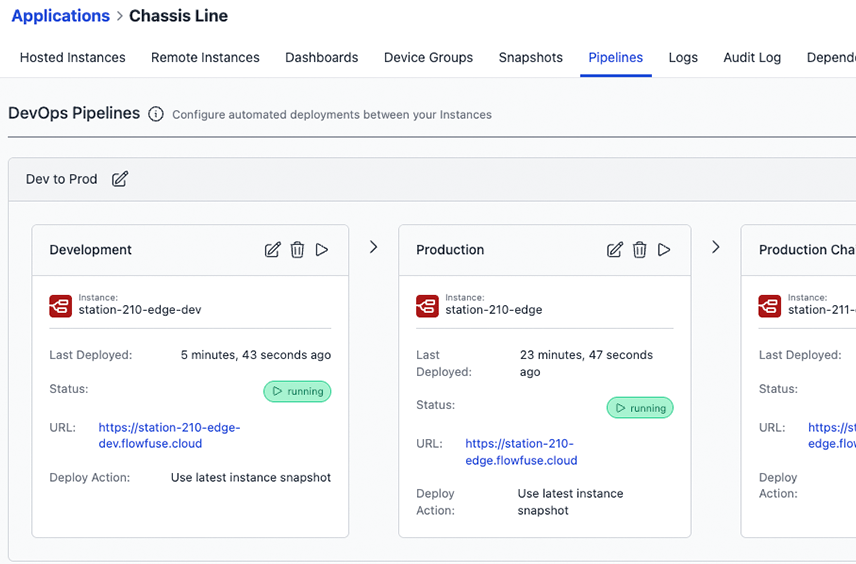
Task: Delete the Development stage
Action: click(297, 250)
